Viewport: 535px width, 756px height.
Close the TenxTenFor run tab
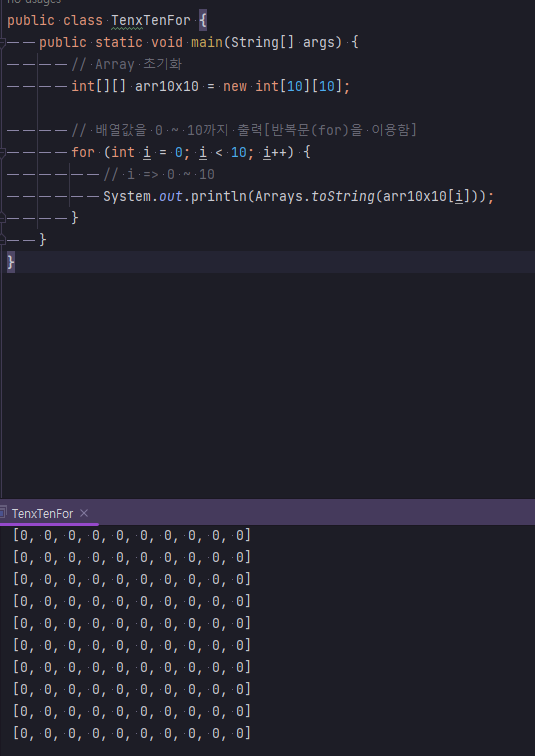84,513
